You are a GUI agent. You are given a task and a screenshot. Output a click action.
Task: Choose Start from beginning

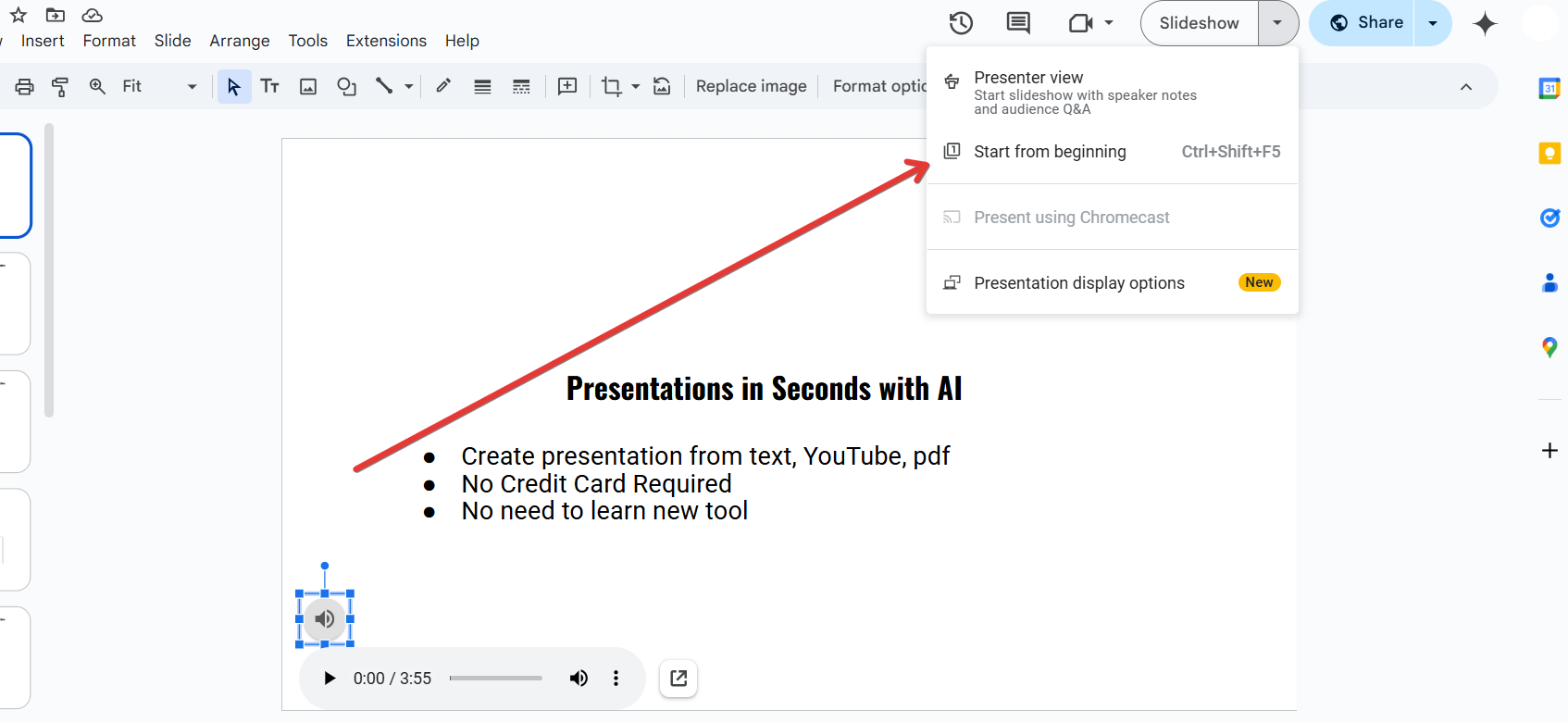1050,152
